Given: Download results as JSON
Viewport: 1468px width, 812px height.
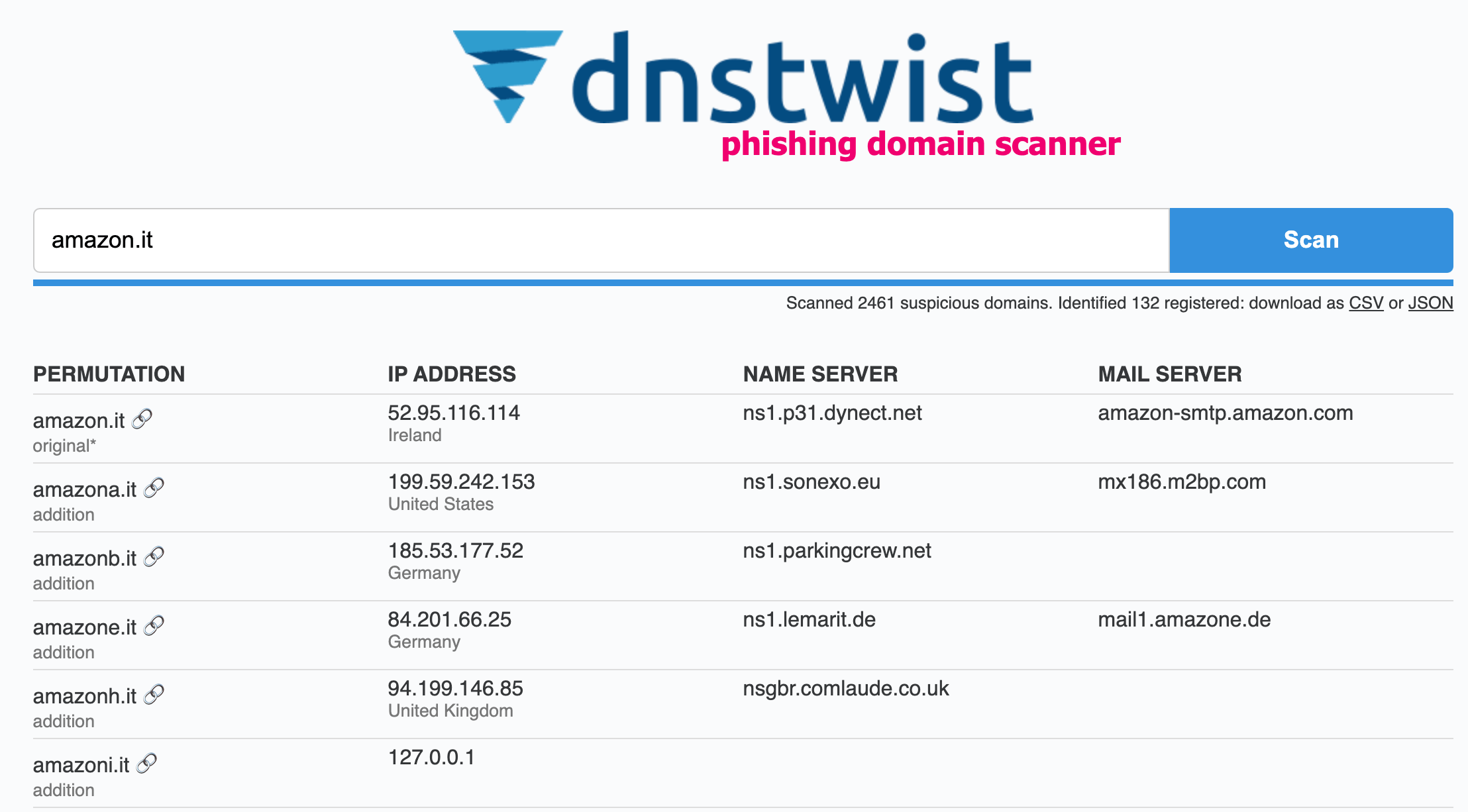Looking at the screenshot, I should pyautogui.click(x=1430, y=303).
